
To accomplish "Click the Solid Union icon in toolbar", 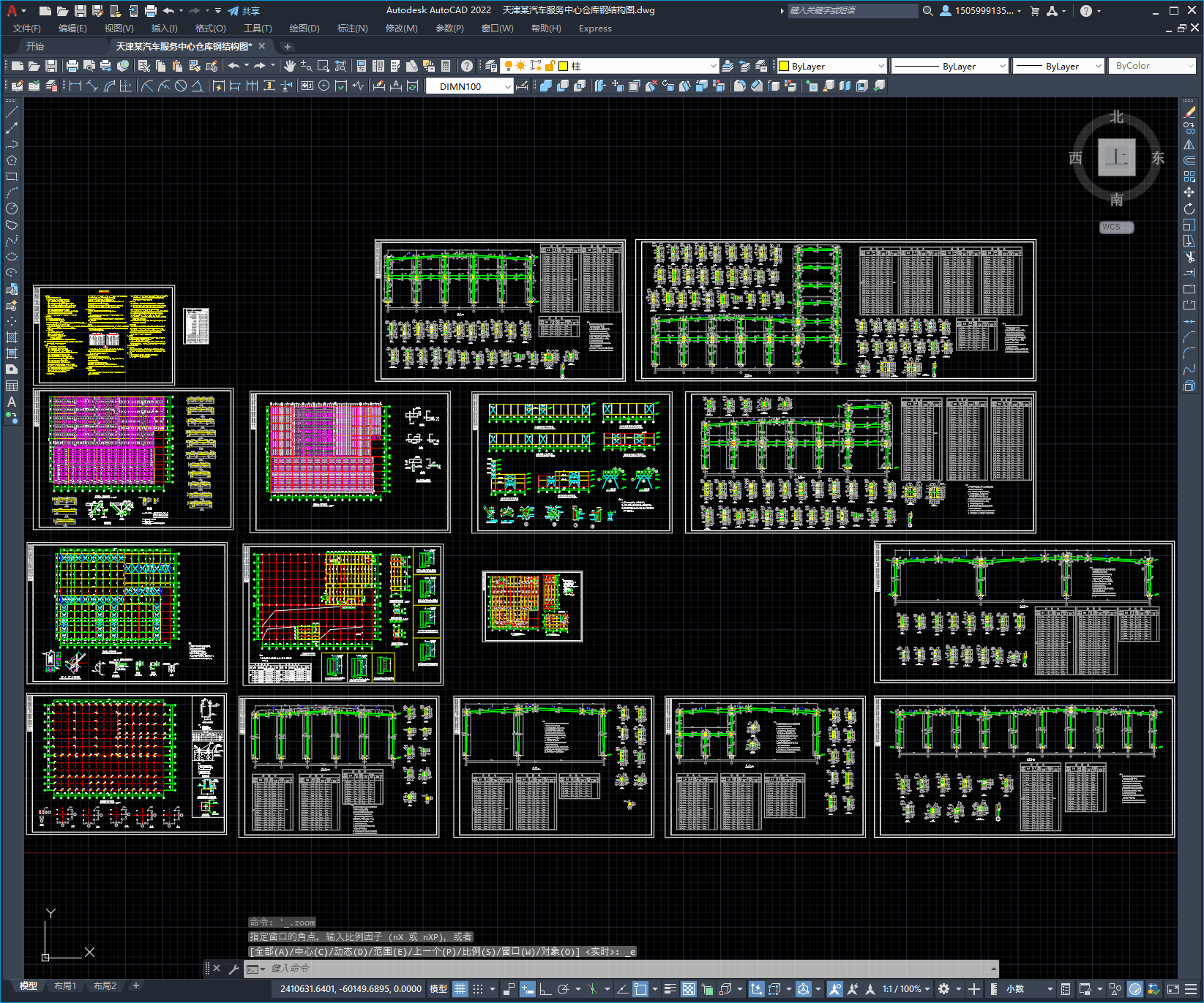I will pos(546,86).
